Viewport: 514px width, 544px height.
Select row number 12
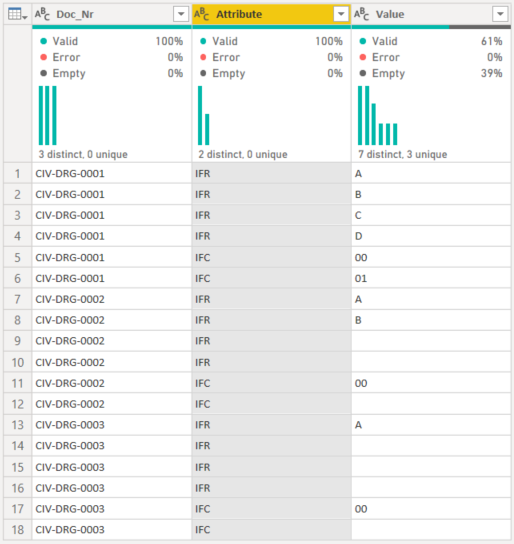(x=18, y=404)
